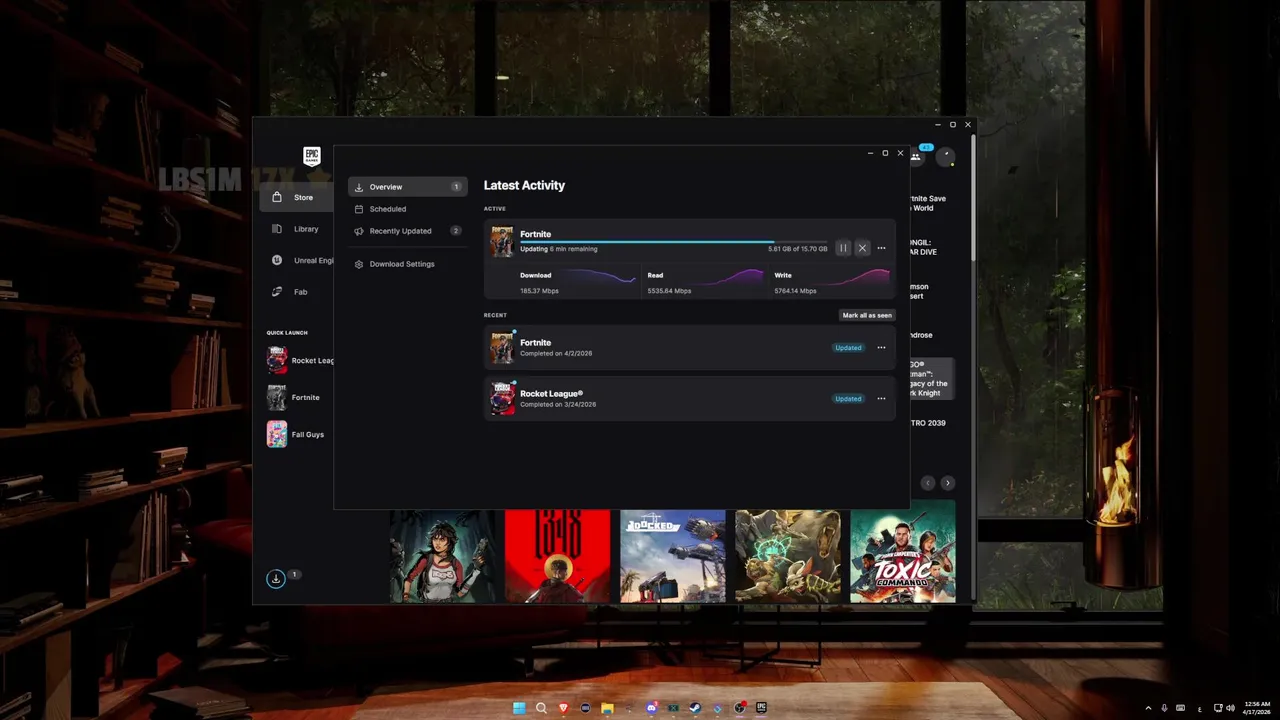The height and width of the screenshot is (720, 1280).
Task: Open more options for active Fortnite download
Action: [x=881, y=248]
